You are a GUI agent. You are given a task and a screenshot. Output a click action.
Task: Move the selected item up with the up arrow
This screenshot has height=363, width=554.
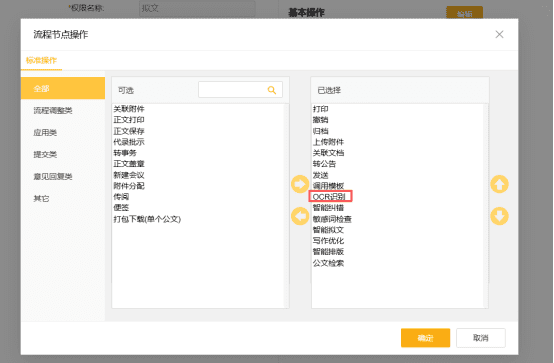499,184
